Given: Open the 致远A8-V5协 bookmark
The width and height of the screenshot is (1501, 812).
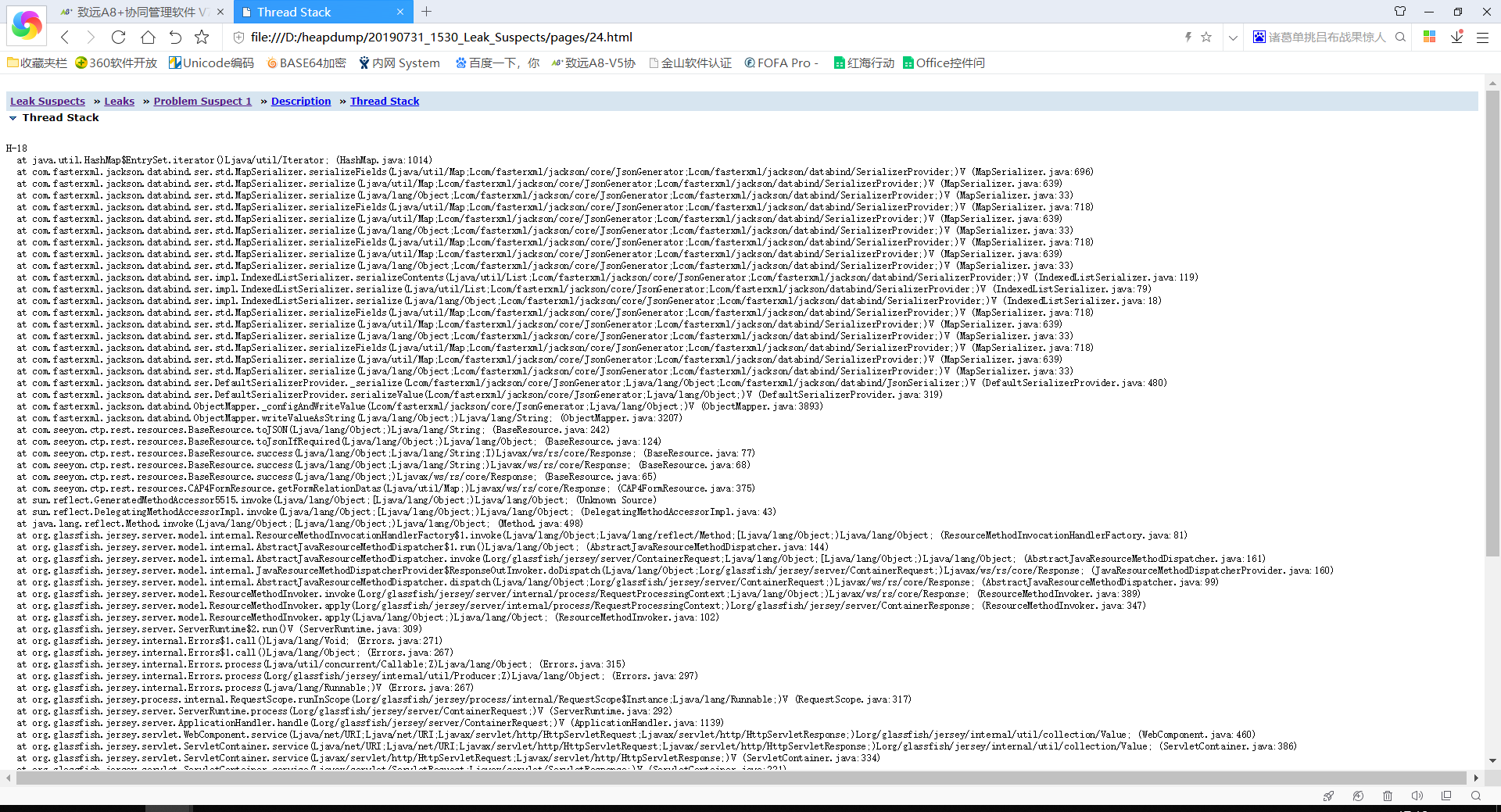Looking at the screenshot, I should pyautogui.click(x=593, y=63).
